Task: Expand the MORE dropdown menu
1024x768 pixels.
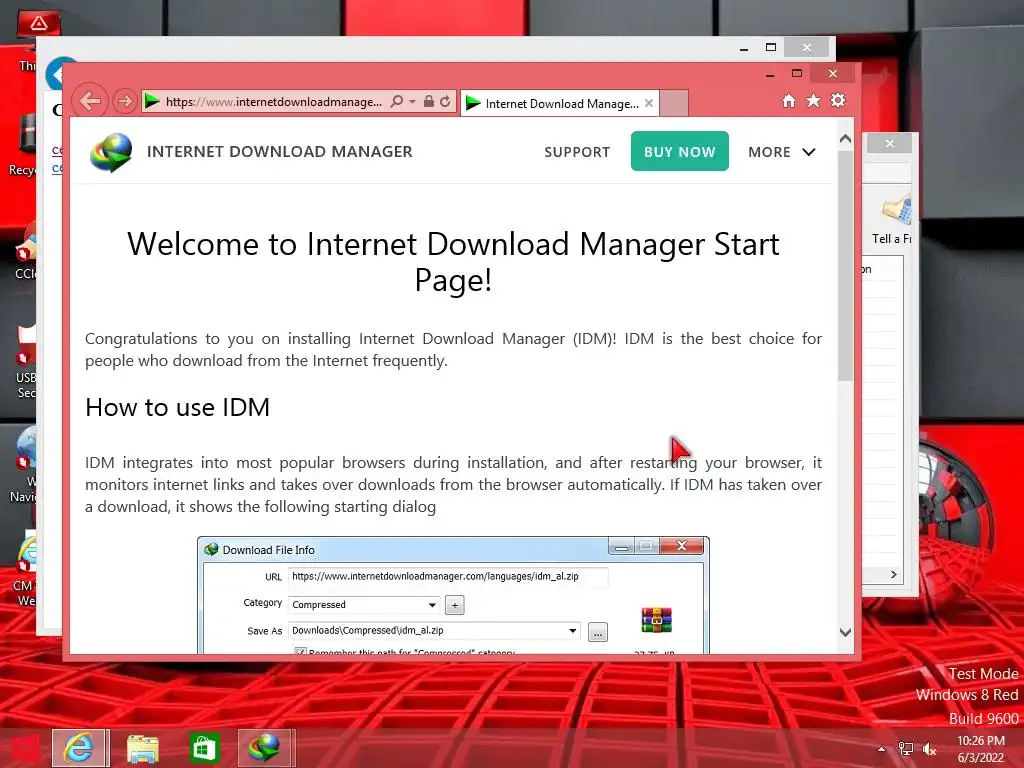Action: tap(782, 152)
